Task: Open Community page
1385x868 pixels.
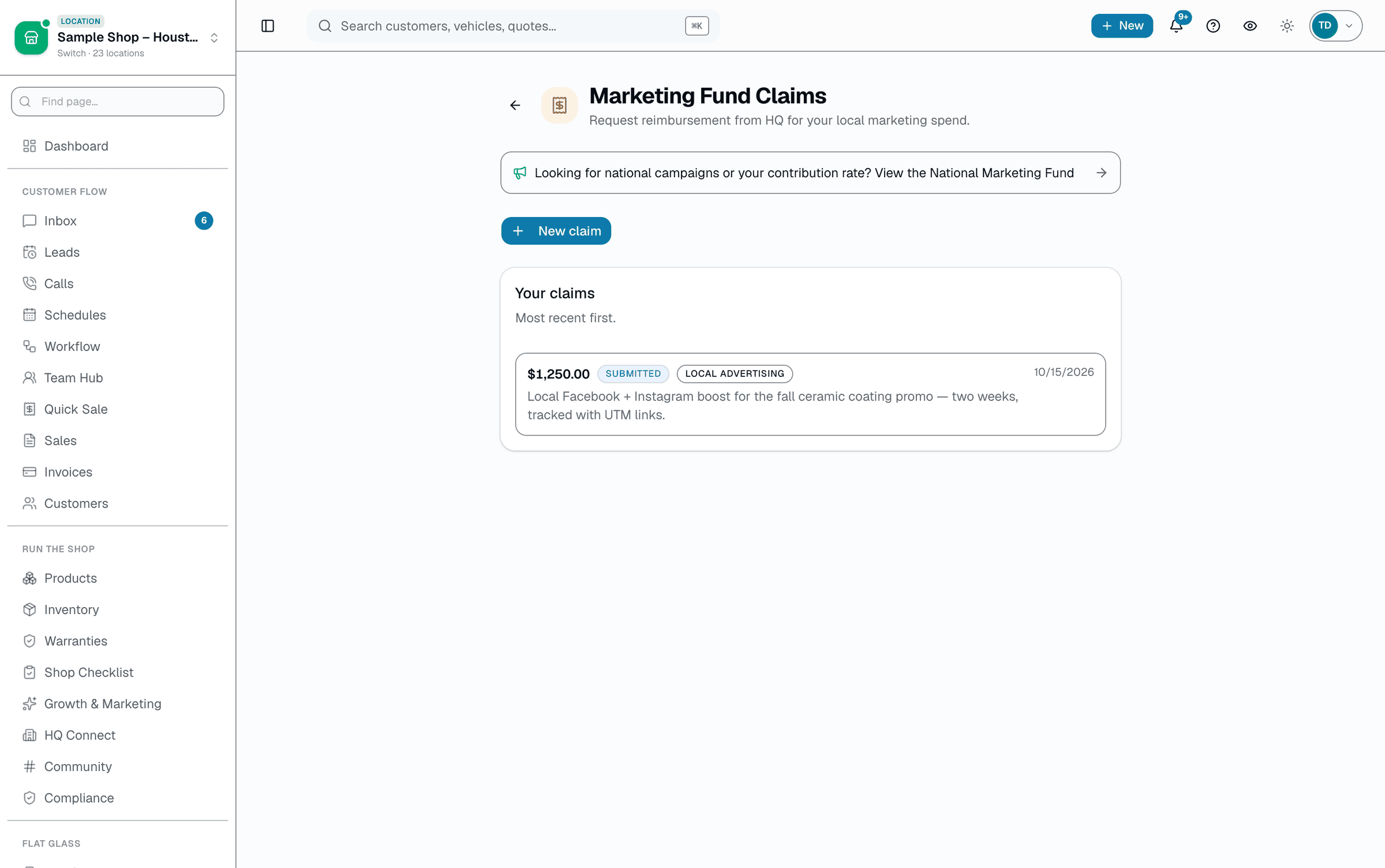Action: (118, 766)
